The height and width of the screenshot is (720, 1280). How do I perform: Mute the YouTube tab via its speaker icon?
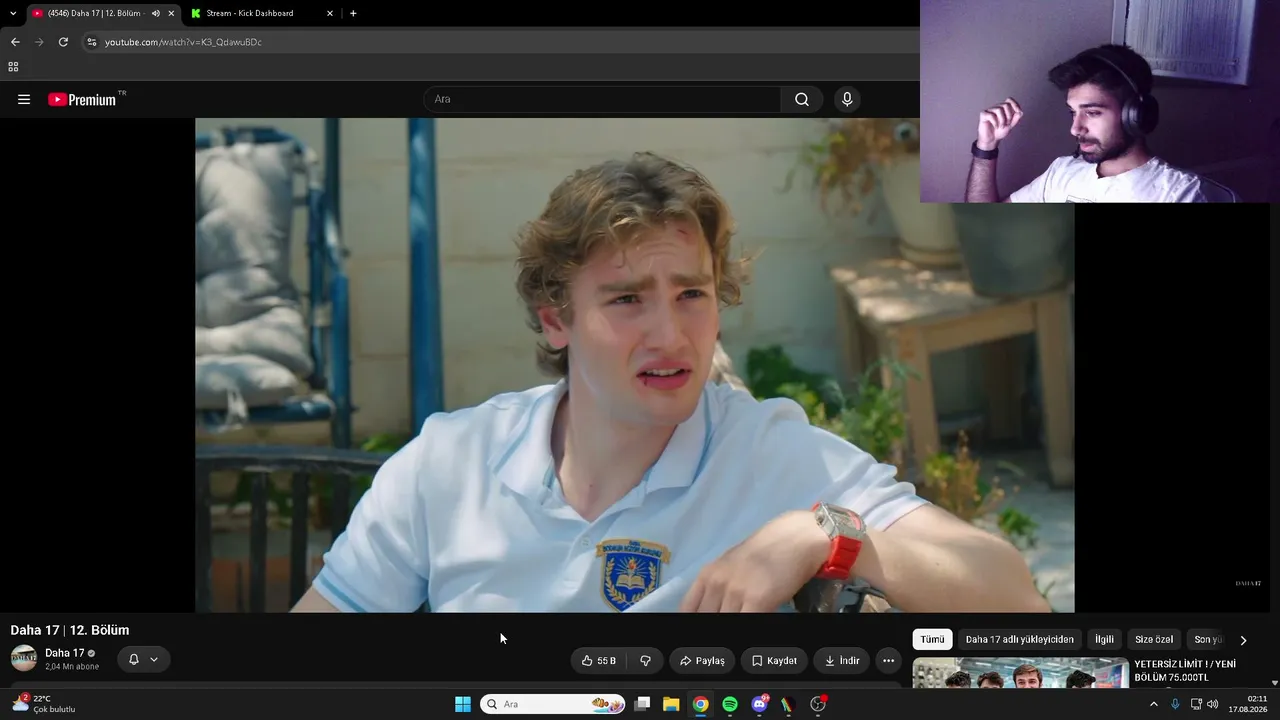pyautogui.click(x=156, y=13)
